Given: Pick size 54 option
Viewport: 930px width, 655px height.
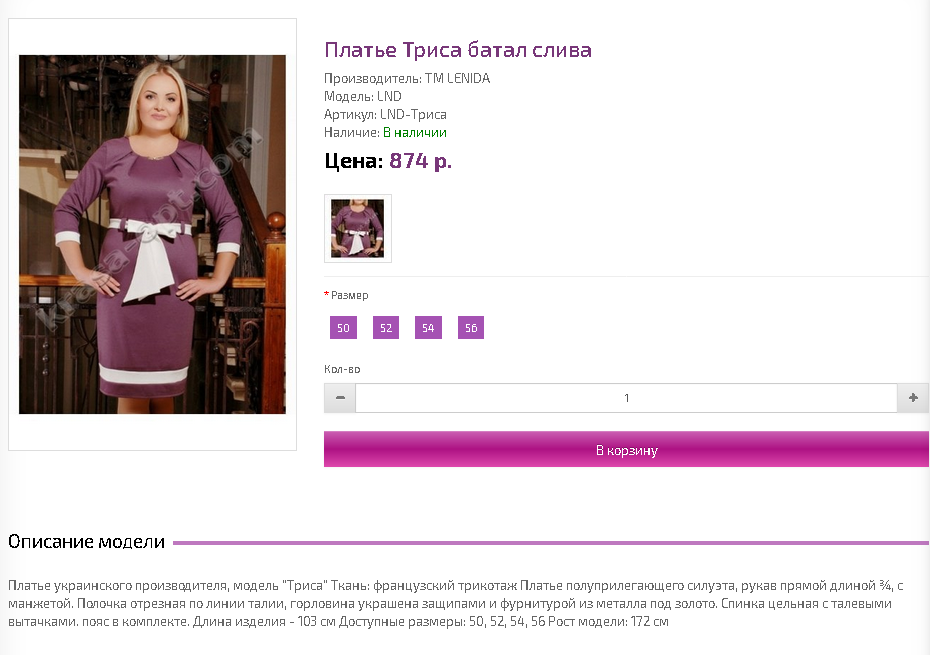Looking at the screenshot, I should 428,328.
